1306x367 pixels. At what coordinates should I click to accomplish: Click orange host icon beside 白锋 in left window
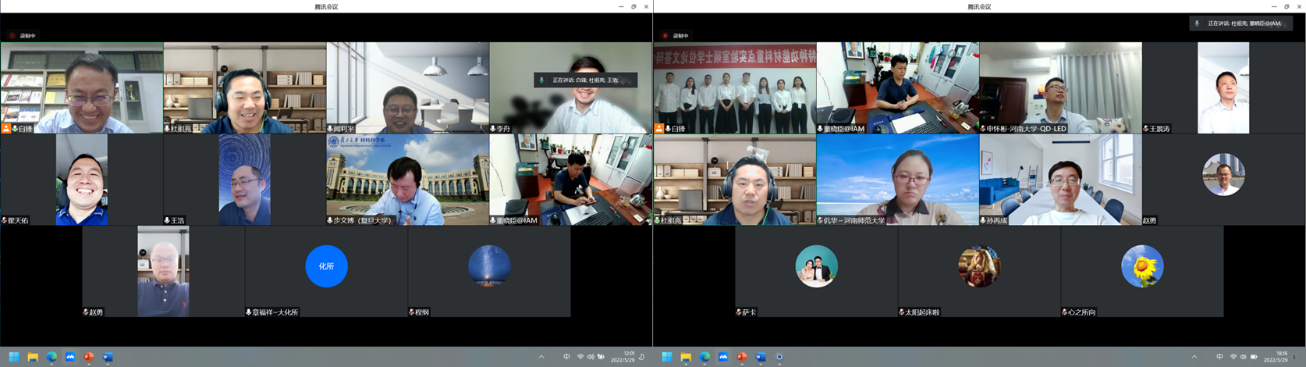(x=6, y=129)
